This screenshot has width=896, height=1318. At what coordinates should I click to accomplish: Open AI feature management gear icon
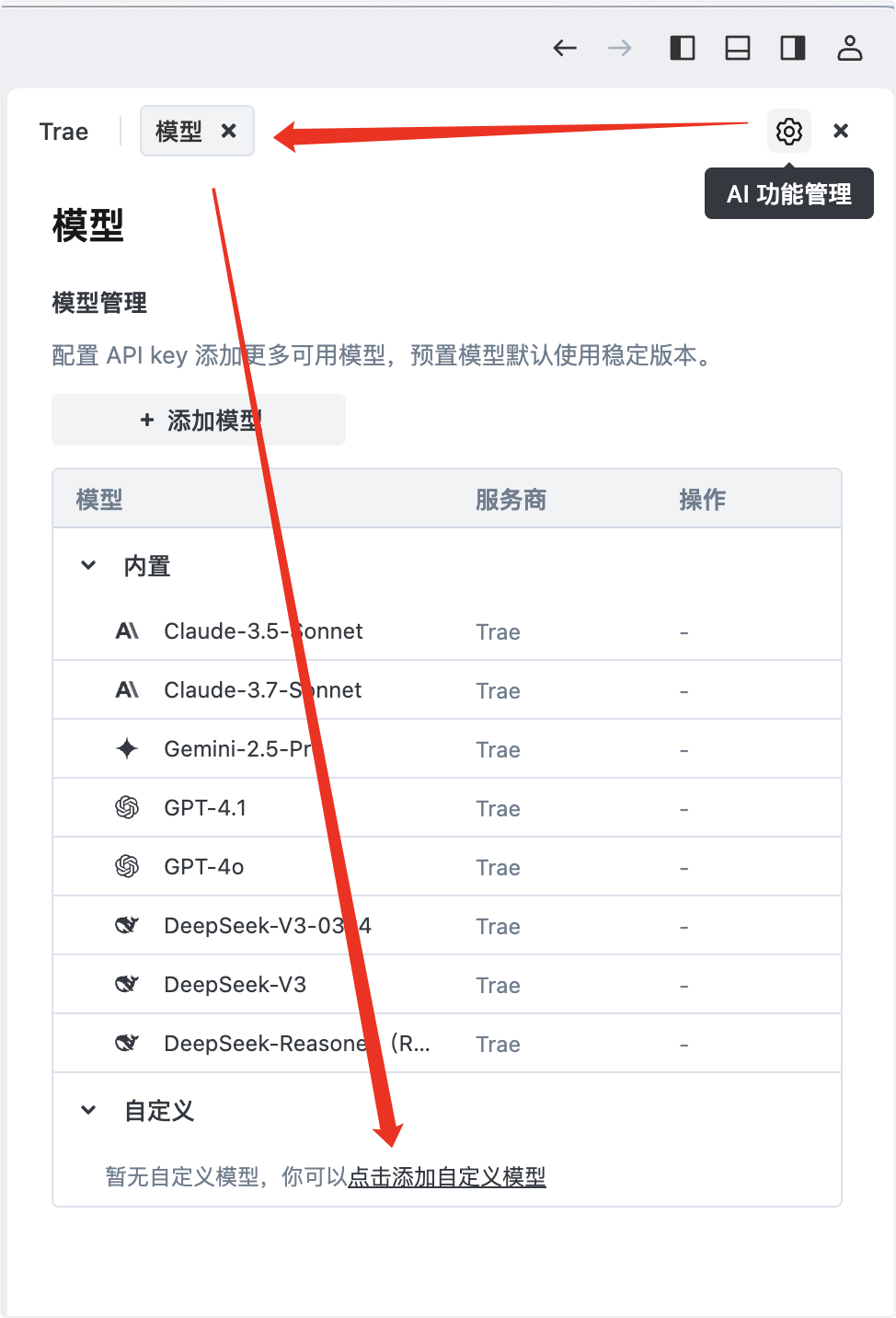[788, 132]
